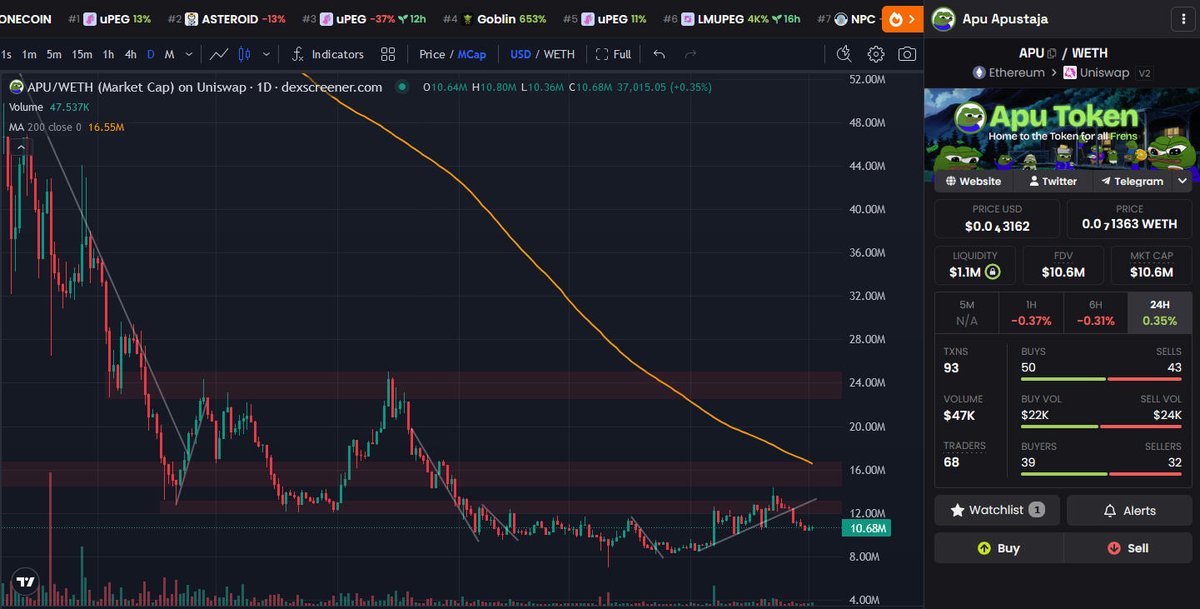Viewport: 1200px width, 609px height.
Task: Expand chart style dropdown arrow
Action: 267,54
